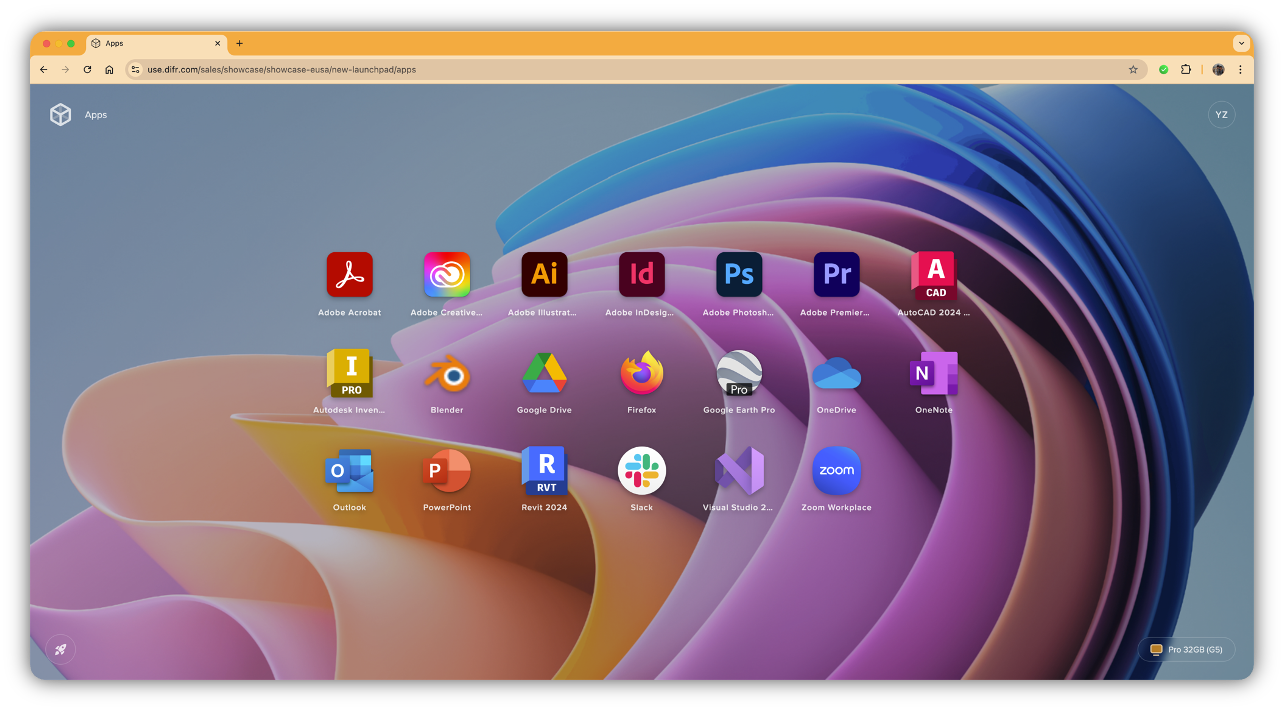Open the YZ user avatar menu
The height and width of the screenshot is (710, 1284).
pos(1221,115)
